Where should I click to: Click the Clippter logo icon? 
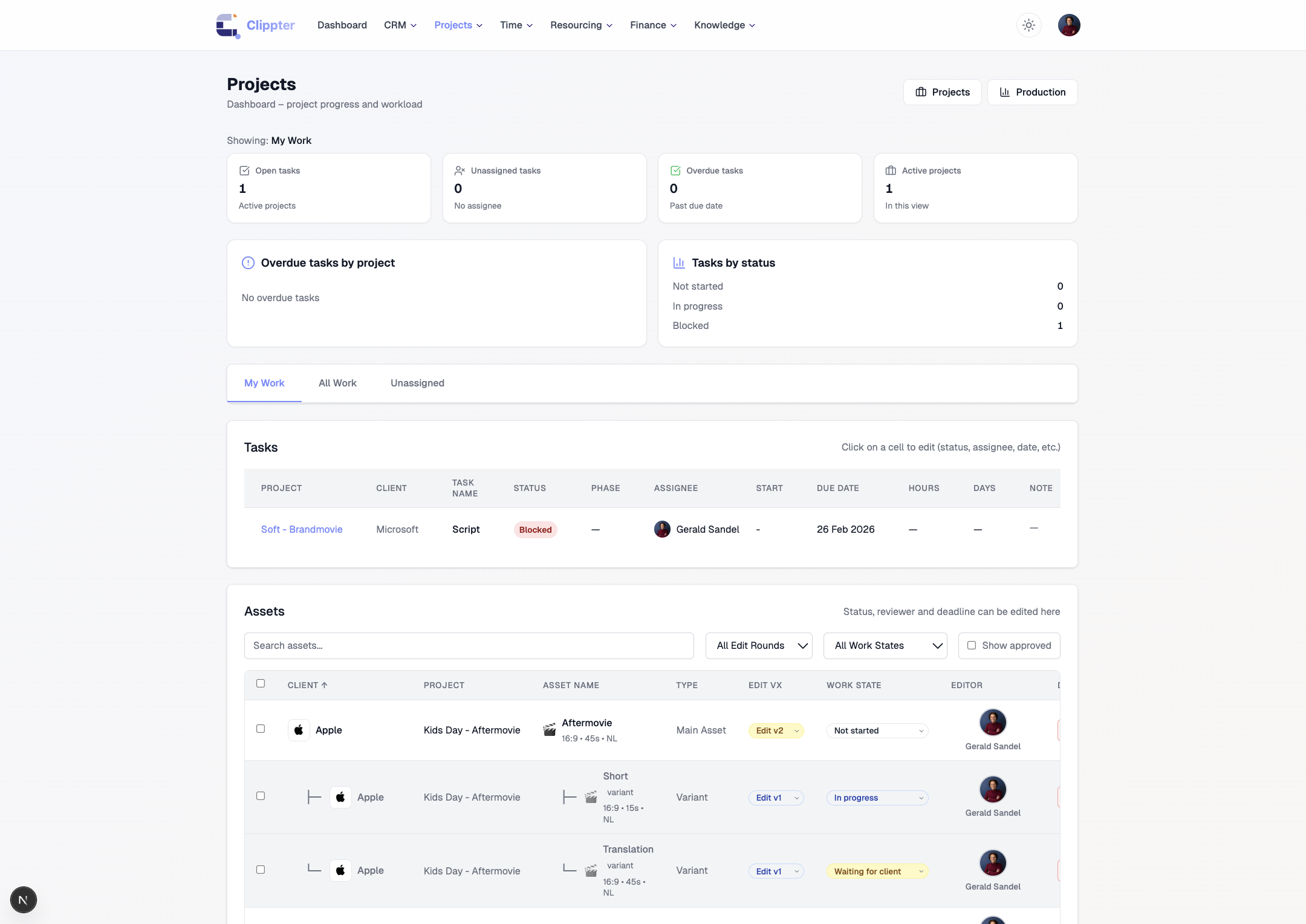click(228, 25)
